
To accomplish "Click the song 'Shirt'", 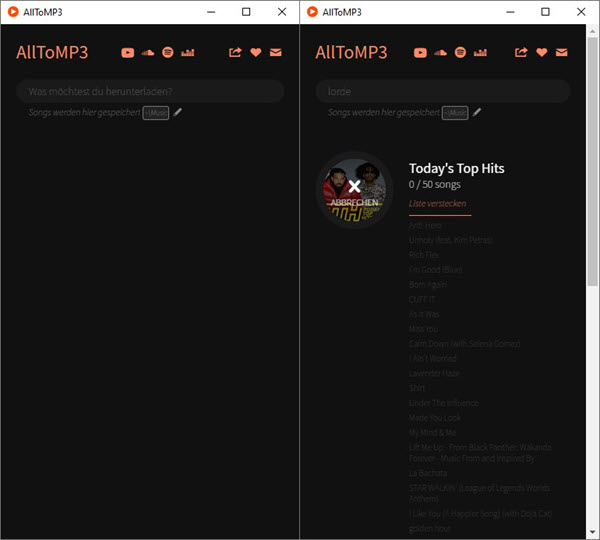I will click(417, 388).
